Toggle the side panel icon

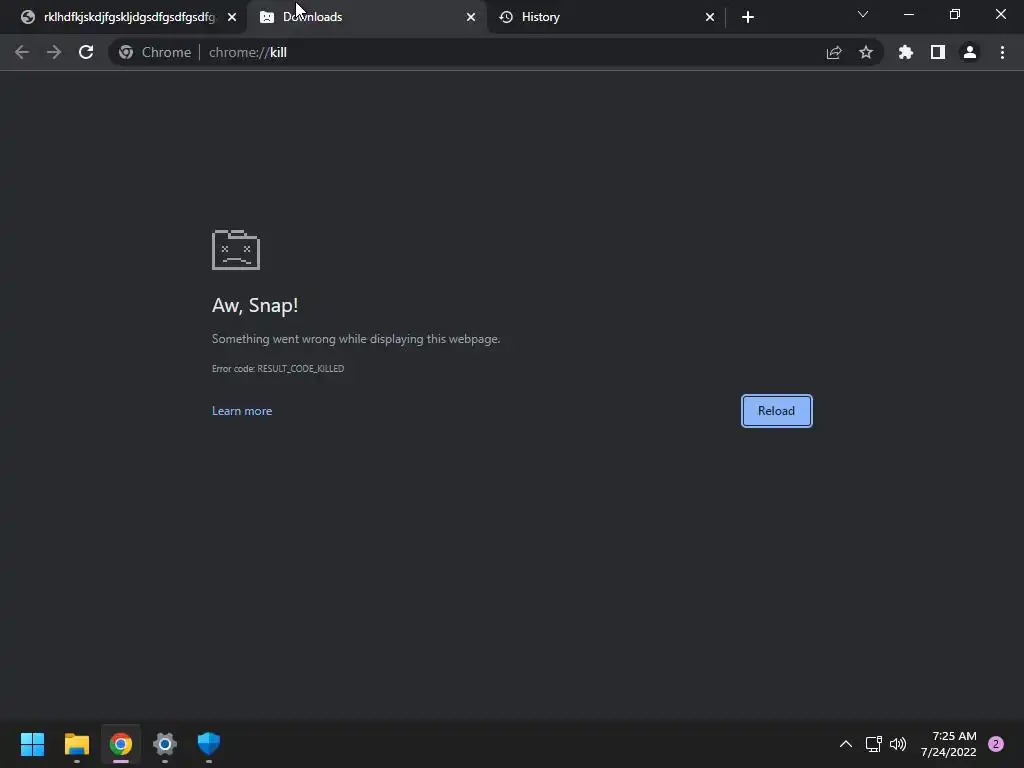pyautogui.click(x=938, y=52)
